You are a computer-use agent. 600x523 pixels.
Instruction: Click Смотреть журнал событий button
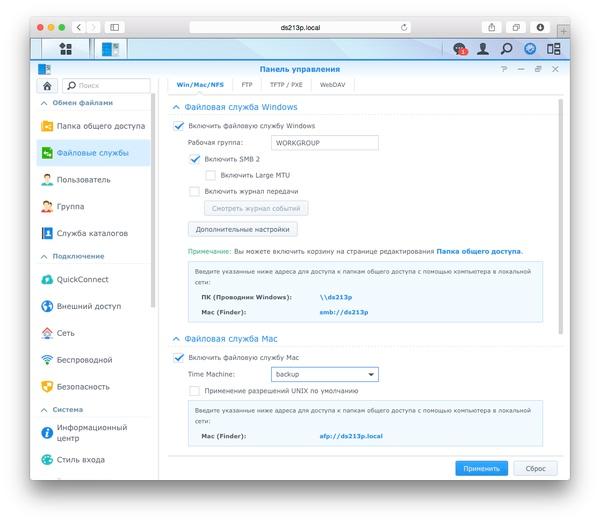point(256,209)
